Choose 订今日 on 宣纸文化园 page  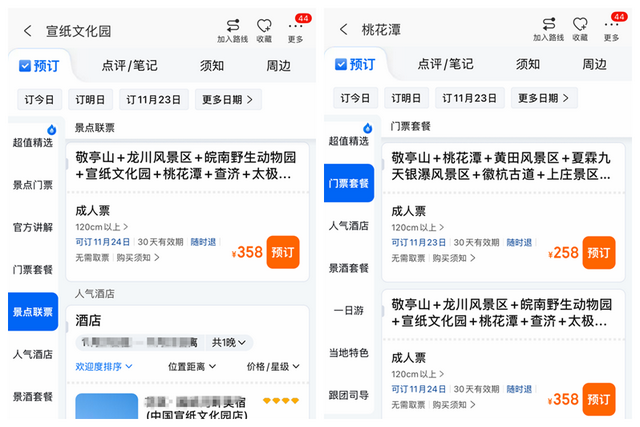click(40, 100)
